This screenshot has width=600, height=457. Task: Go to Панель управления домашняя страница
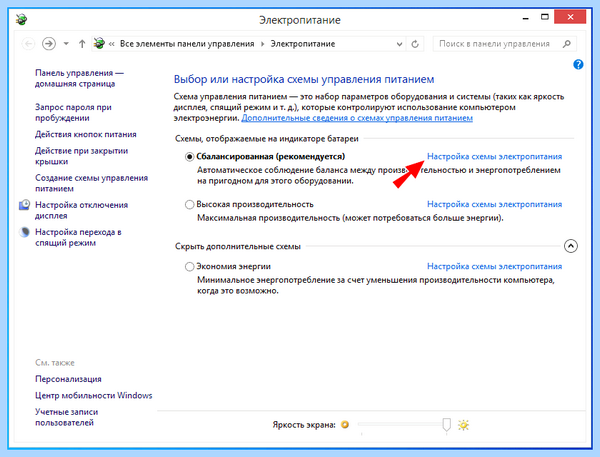tap(79, 78)
